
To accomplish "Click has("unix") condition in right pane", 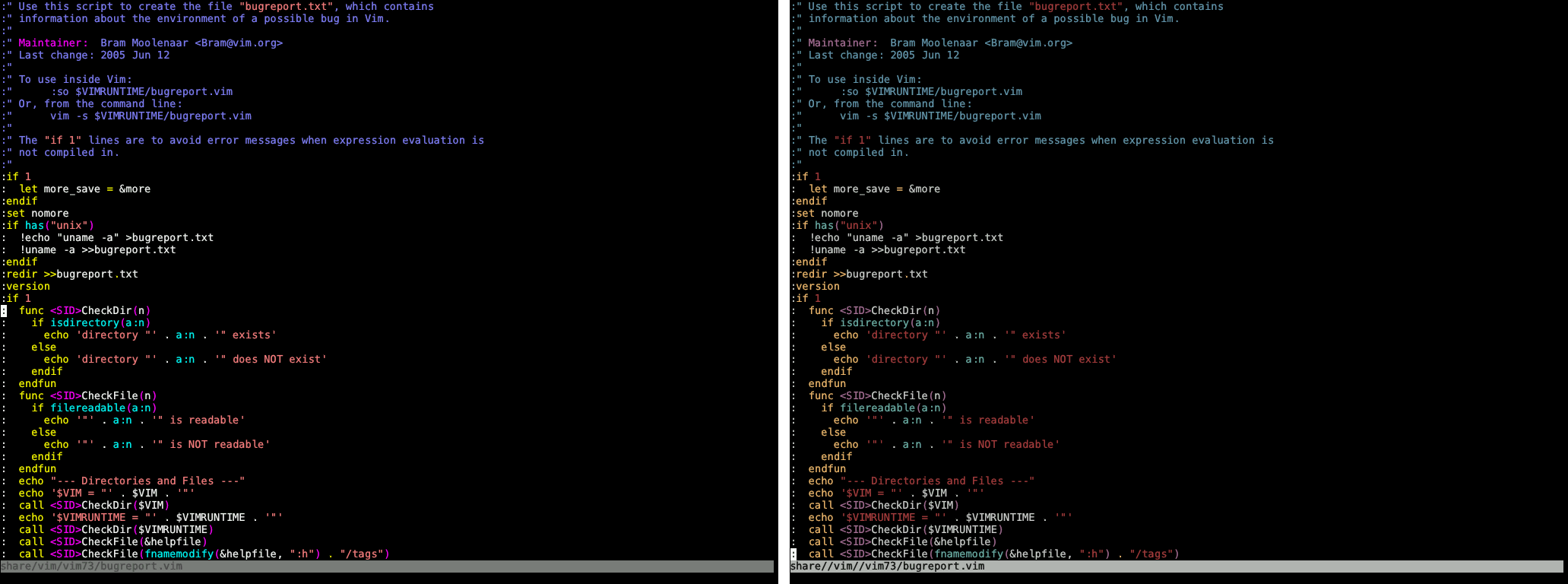I will (x=849, y=226).
